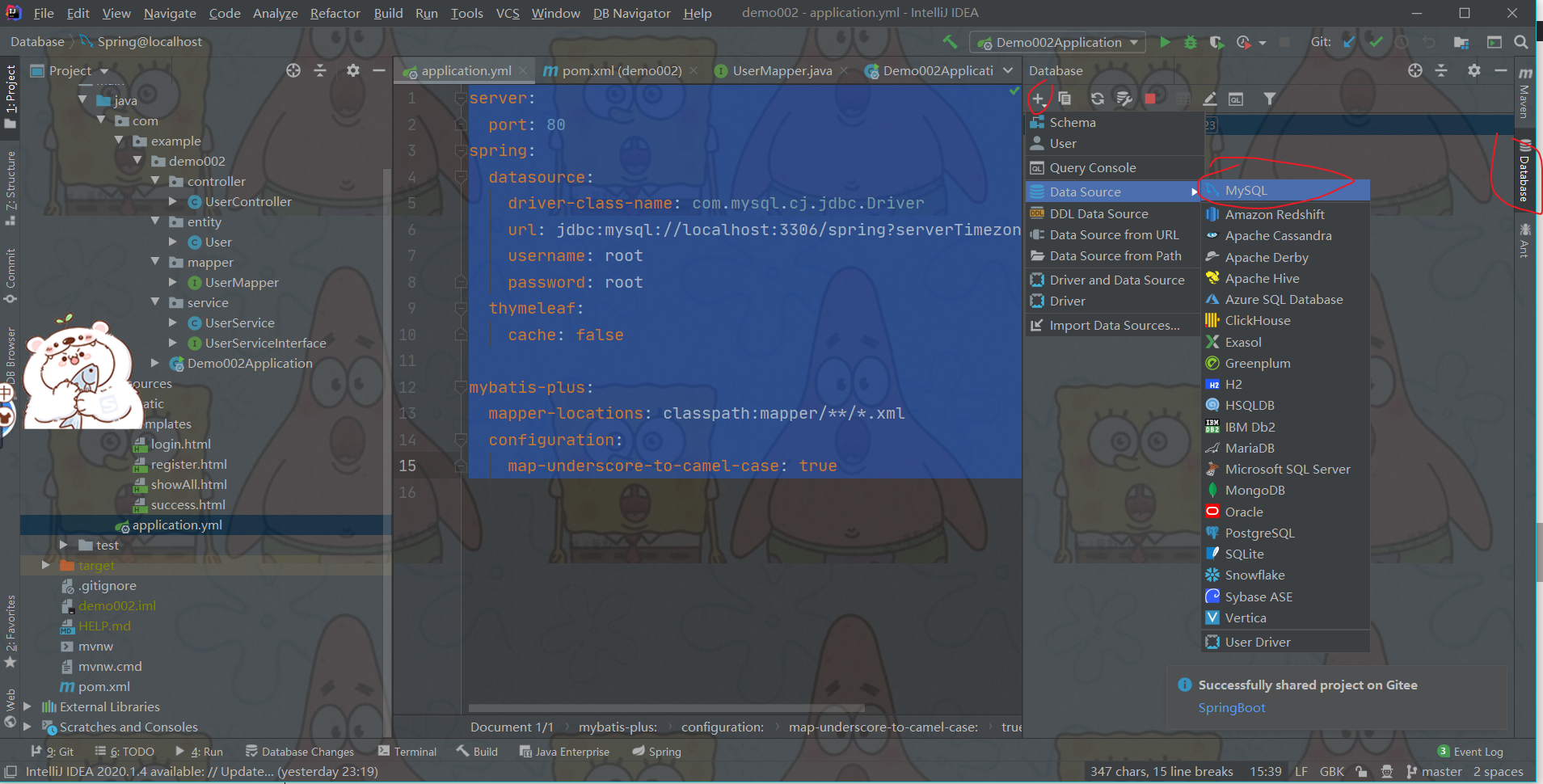Start debugging with the green bug icon
The image size is (1543, 784).
pyautogui.click(x=1191, y=42)
